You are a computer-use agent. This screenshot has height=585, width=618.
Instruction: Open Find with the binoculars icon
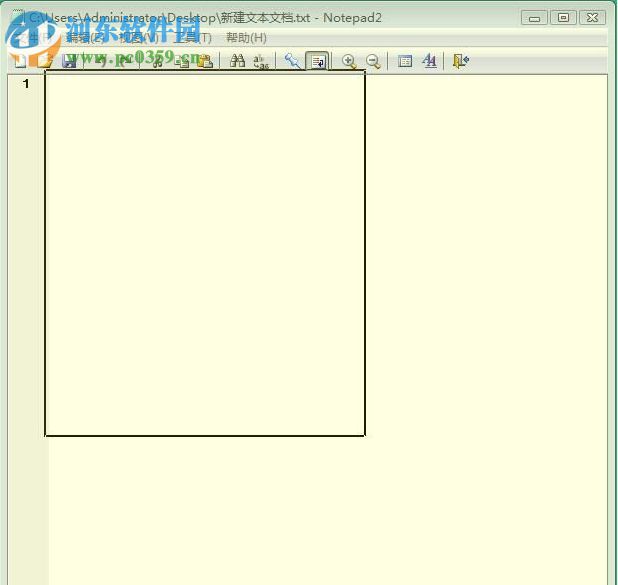click(x=237, y=61)
